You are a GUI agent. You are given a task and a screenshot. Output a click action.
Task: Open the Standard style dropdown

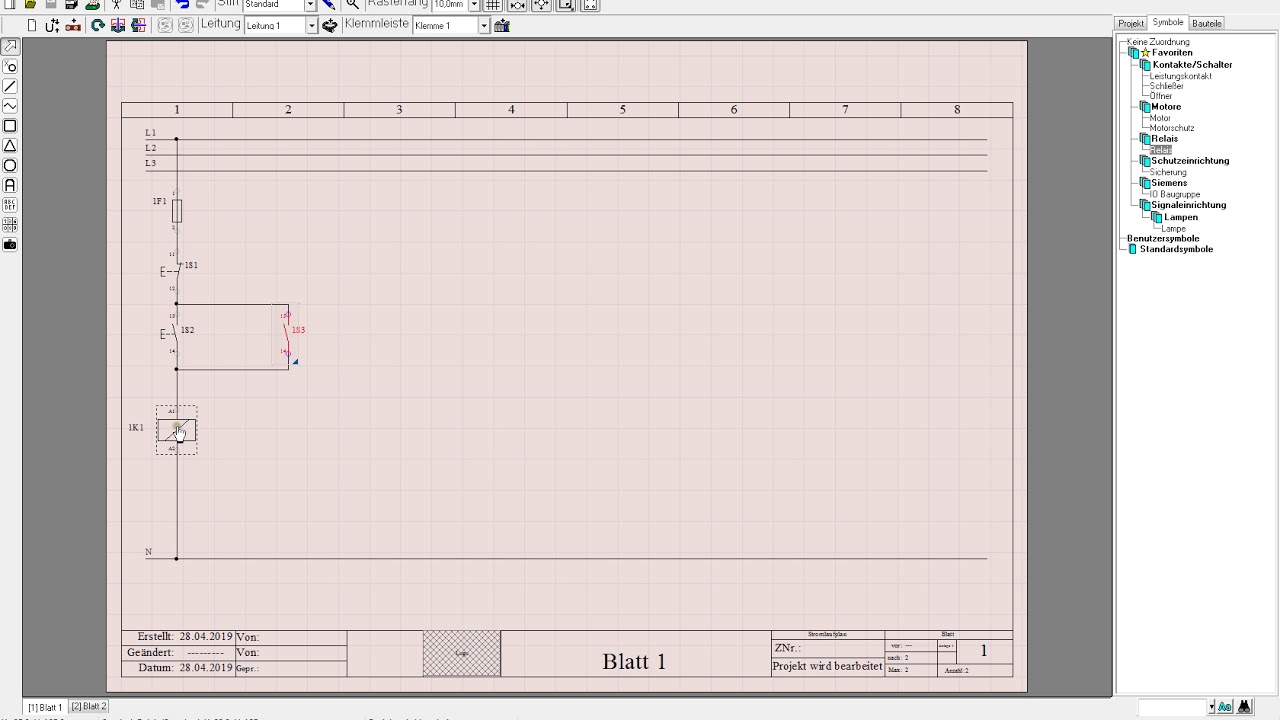310,5
